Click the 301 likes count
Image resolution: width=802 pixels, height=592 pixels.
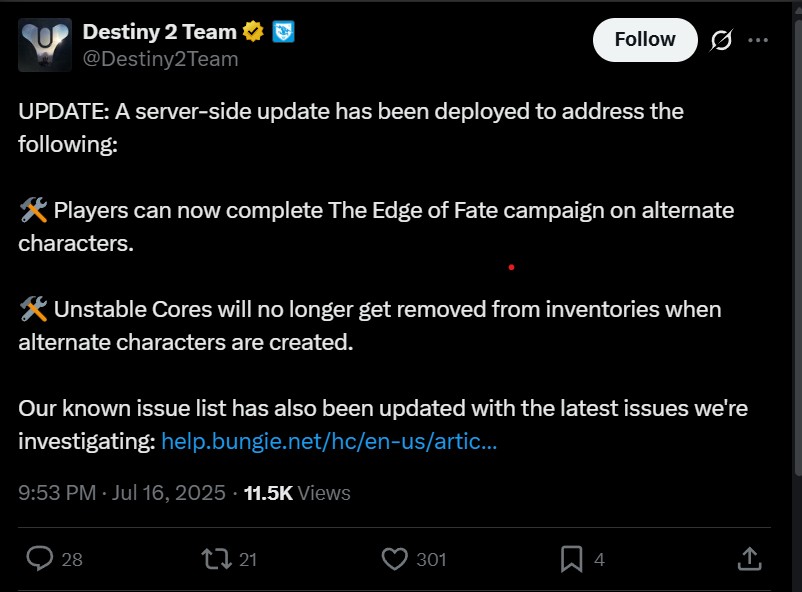431,560
